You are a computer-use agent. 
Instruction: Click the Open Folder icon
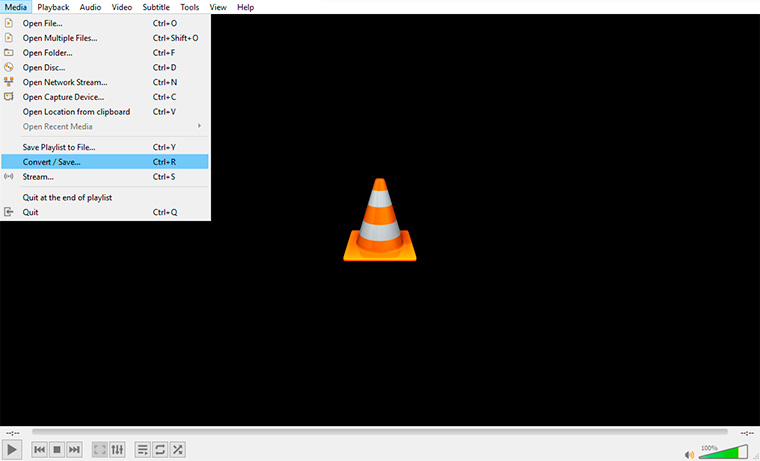[9, 52]
